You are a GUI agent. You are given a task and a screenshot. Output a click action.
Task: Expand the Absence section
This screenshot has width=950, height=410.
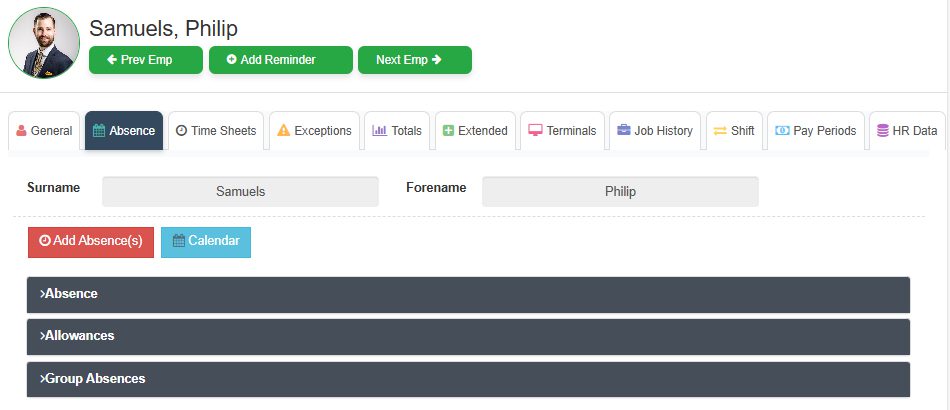pos(468,294)
